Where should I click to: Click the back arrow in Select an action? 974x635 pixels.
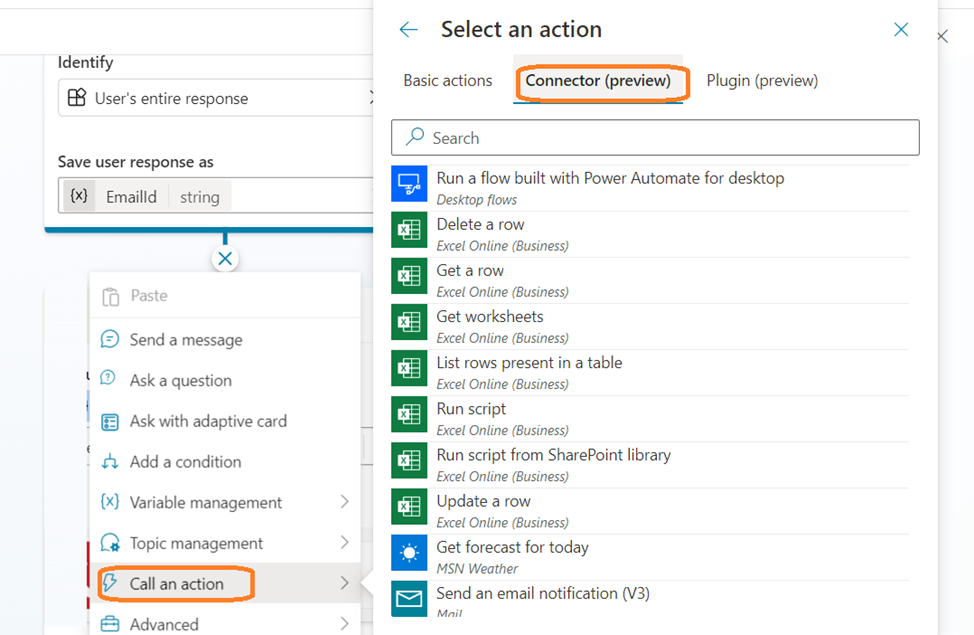pyautogui.click(x=408, y=30)
